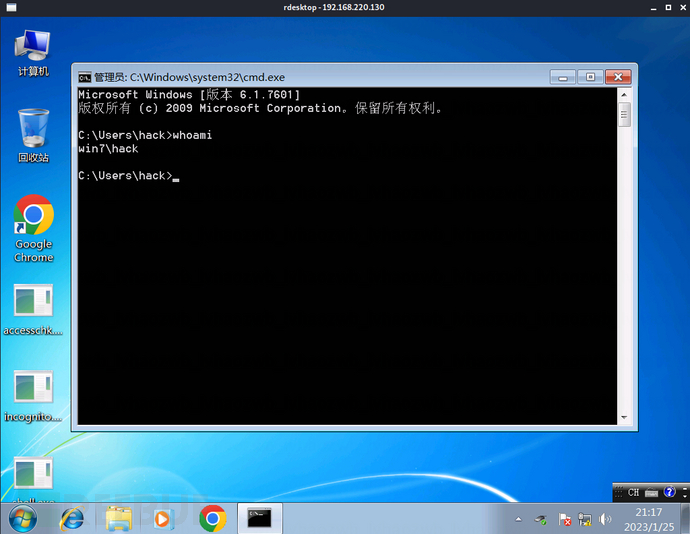Click the language bar help icon
This screenshot has width=690, height=534.
click(669, 492)
